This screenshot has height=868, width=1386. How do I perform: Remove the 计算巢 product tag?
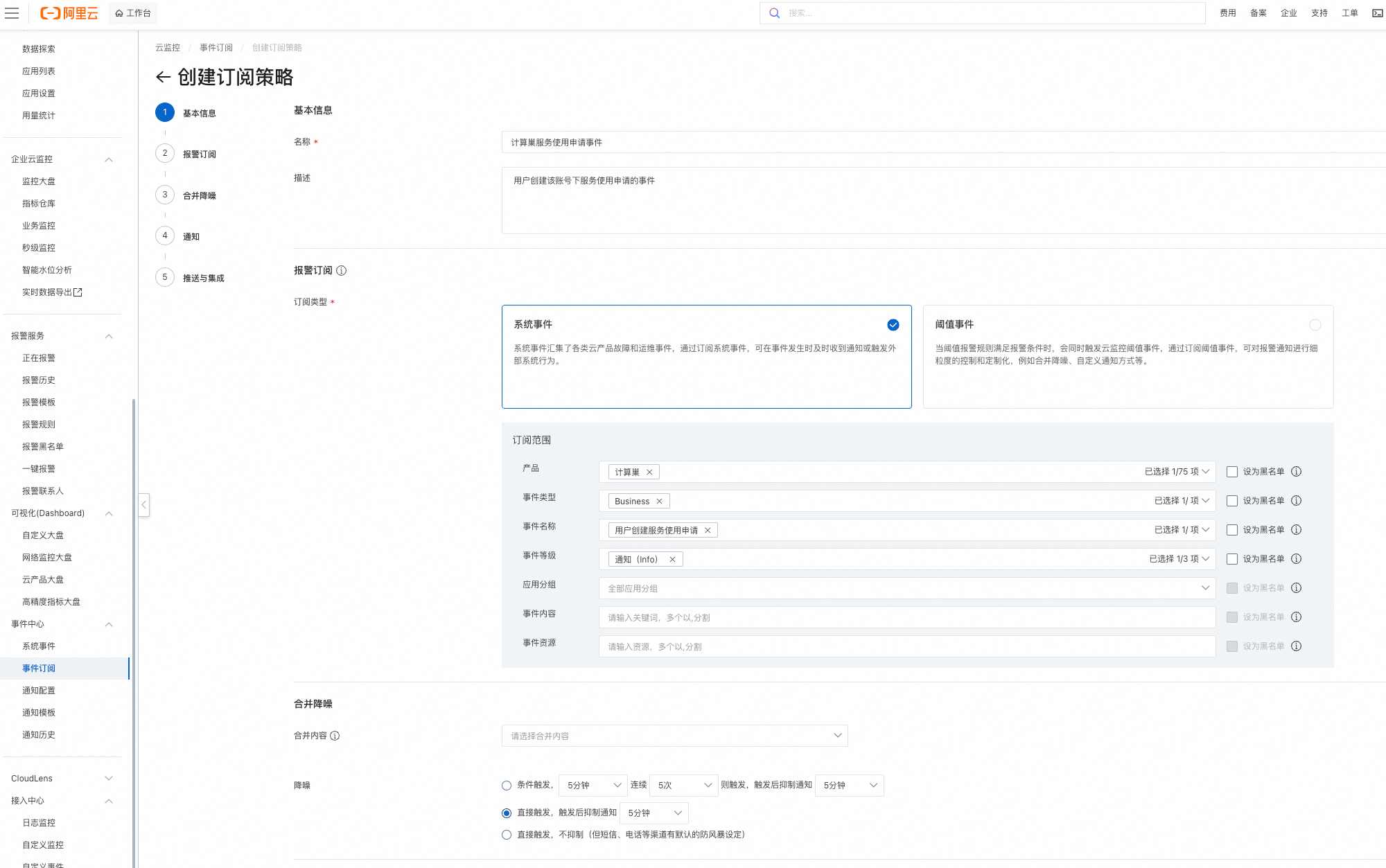click(649, 472)
